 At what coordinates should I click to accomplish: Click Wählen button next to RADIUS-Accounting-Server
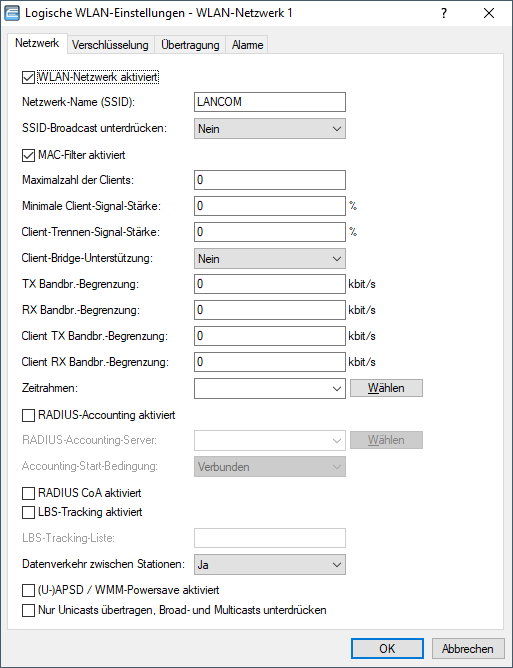click(386, 440)
